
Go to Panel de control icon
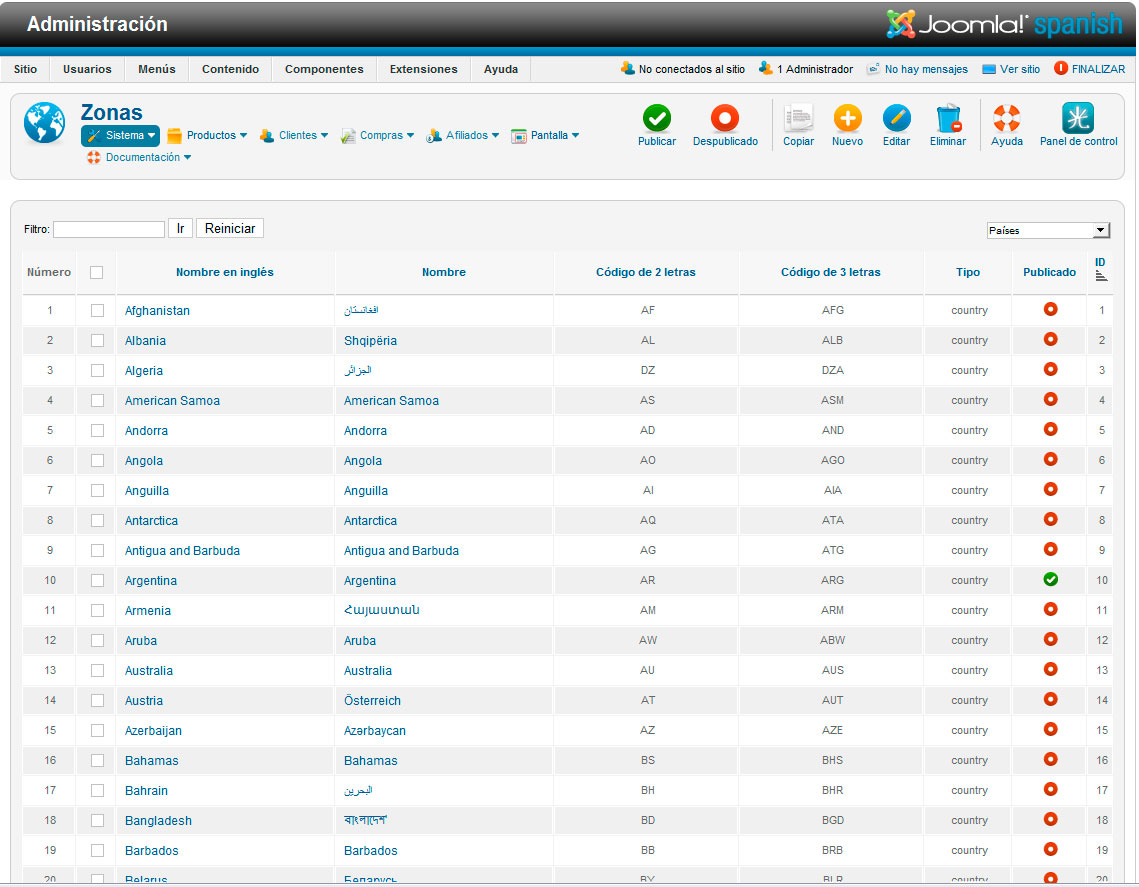tap(1078, 118)
